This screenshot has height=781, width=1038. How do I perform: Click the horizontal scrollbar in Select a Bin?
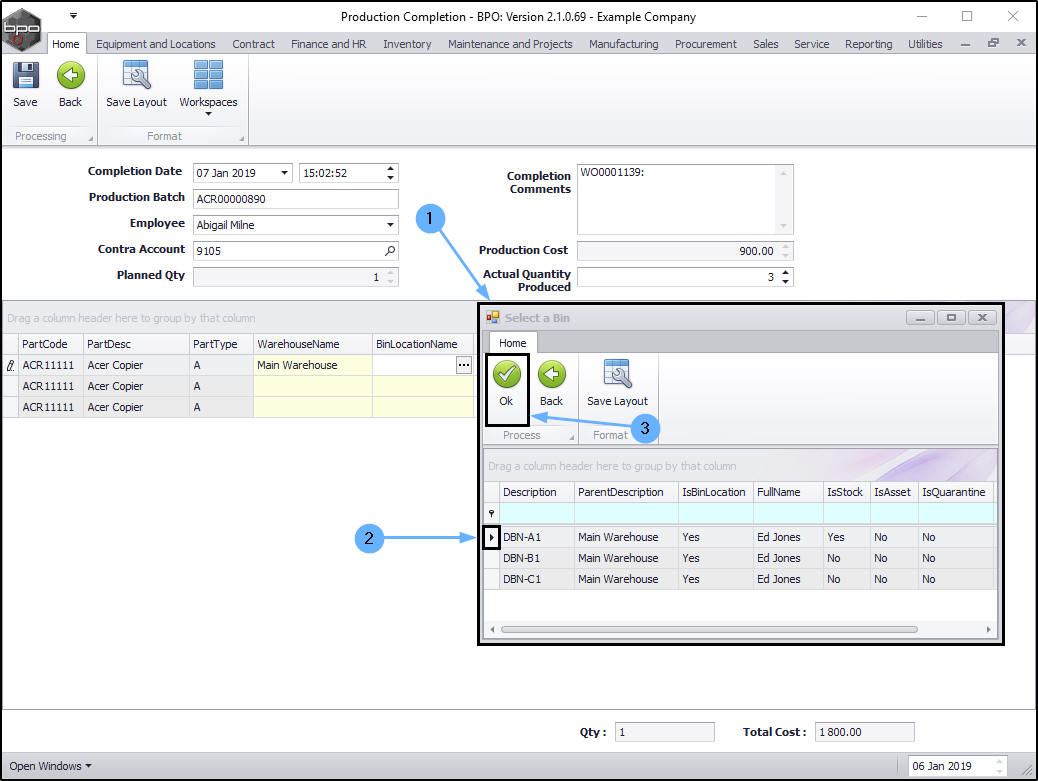(x=709, y=629)
